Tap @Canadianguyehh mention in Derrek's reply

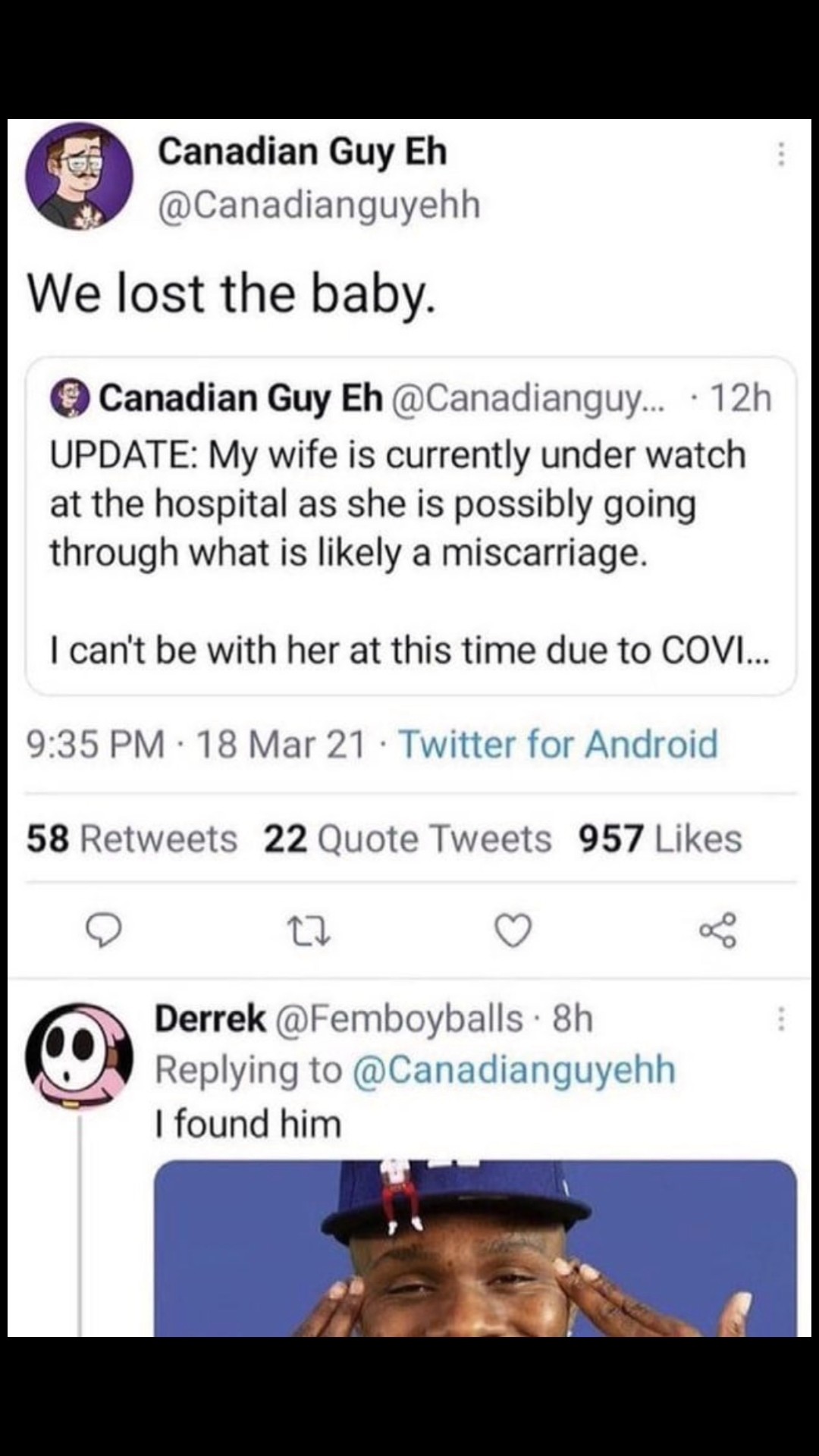[x=513, y=1070]
